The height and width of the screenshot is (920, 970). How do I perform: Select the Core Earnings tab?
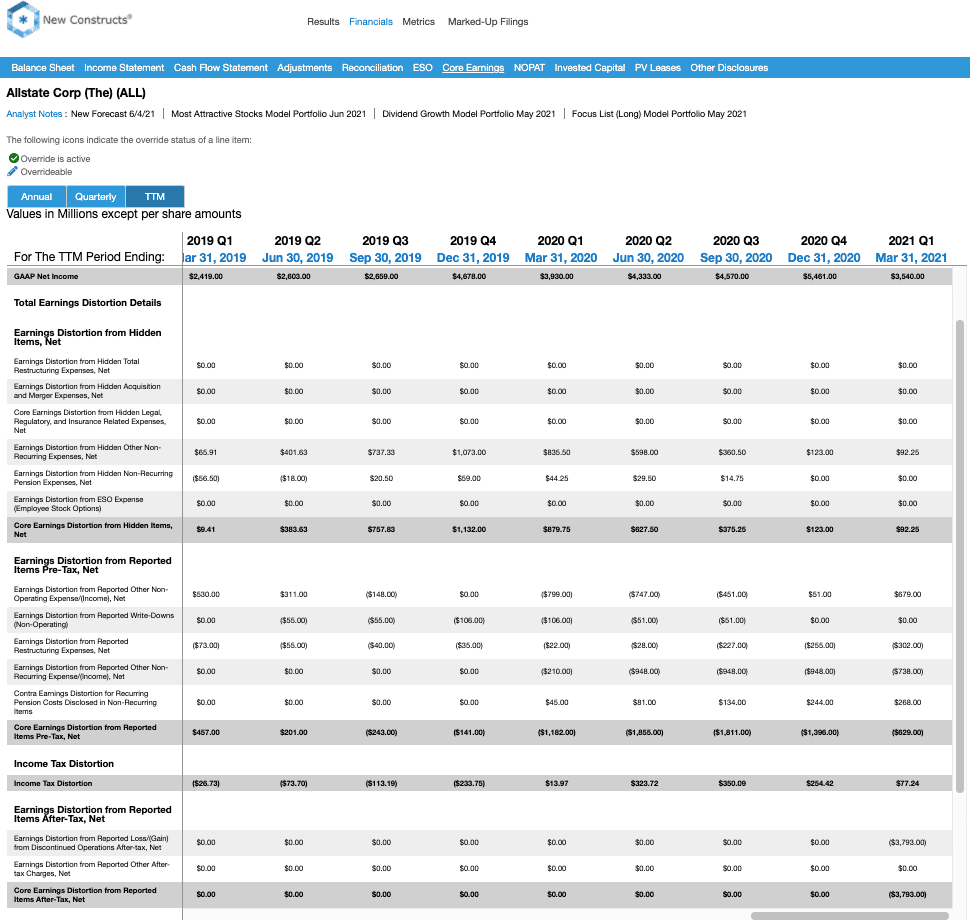click(473, 68)
